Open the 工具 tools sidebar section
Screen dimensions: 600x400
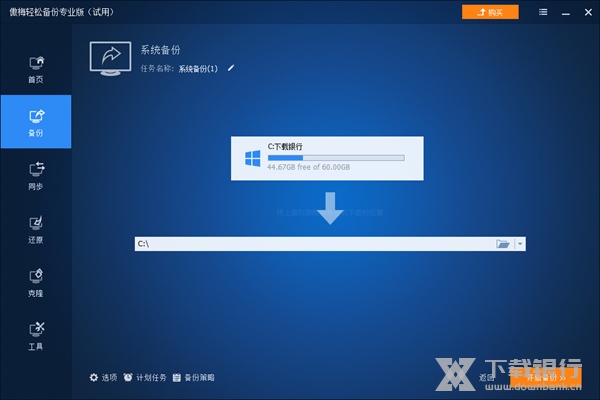click(x=36, y=336)
